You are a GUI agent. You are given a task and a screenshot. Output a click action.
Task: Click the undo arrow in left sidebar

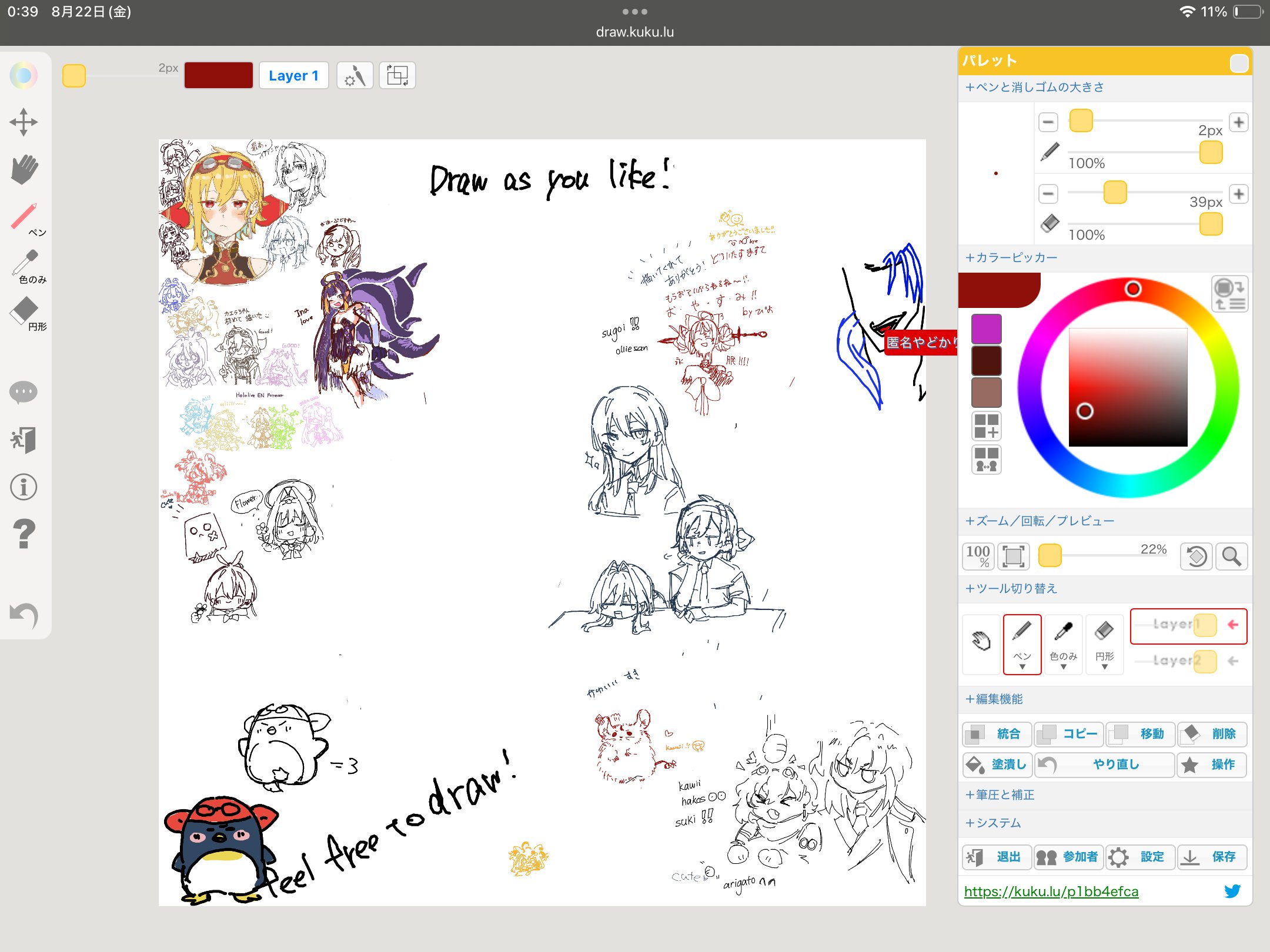tap(24, 615)
